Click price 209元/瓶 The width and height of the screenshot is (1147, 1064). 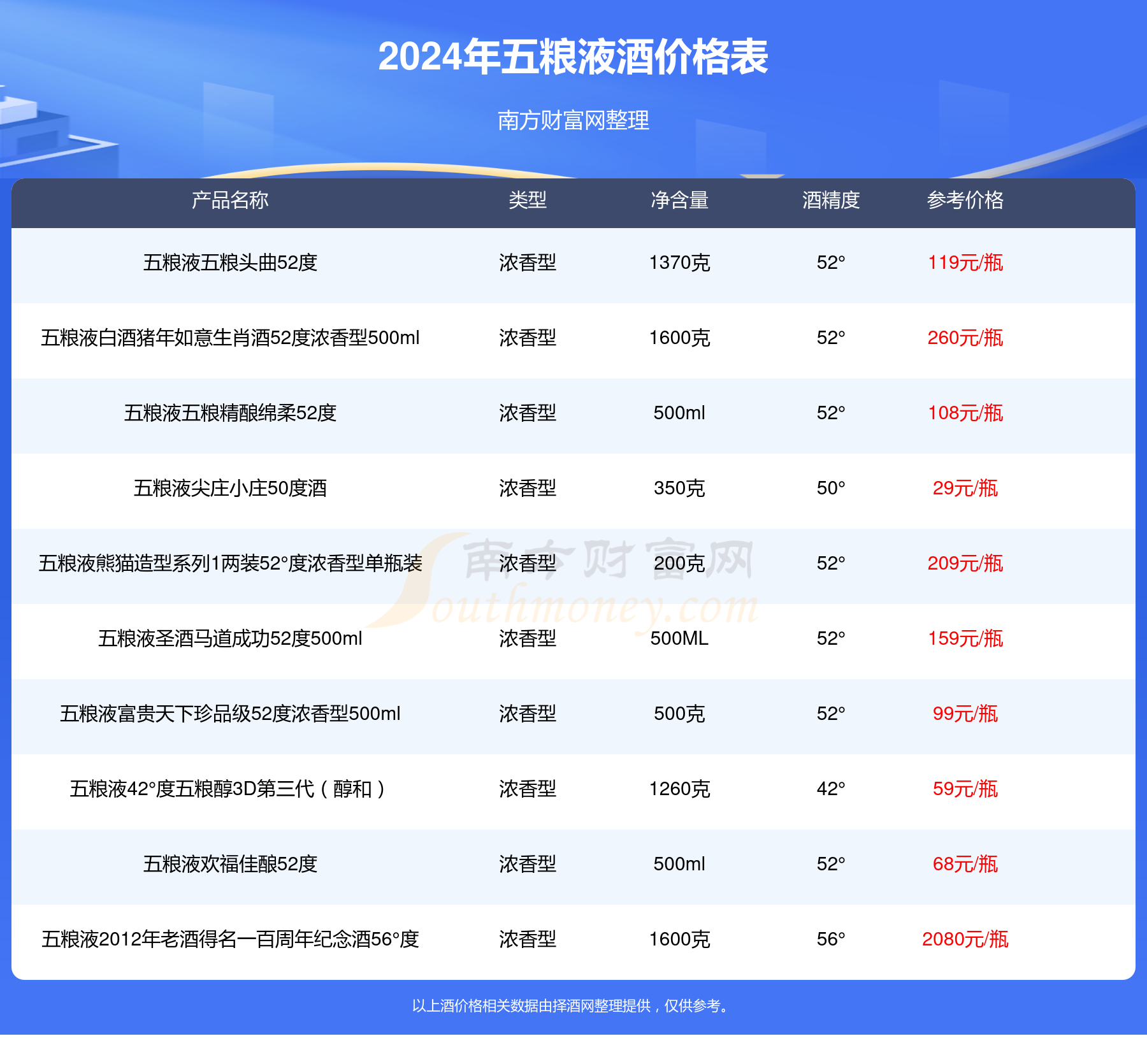[x=965, y=563]
